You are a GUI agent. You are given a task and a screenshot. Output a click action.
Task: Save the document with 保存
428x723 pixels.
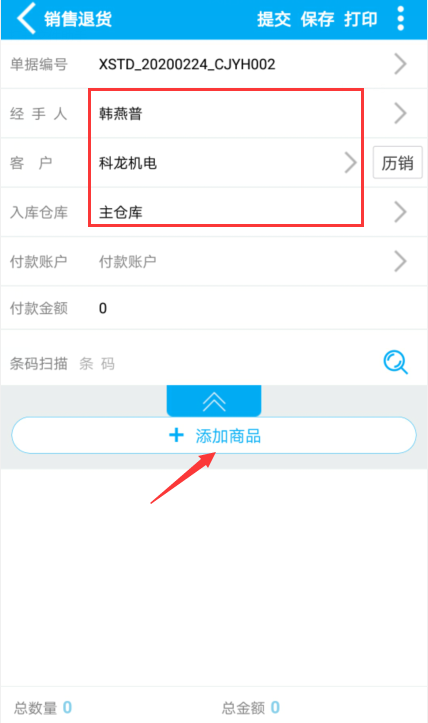pos(317,19)
